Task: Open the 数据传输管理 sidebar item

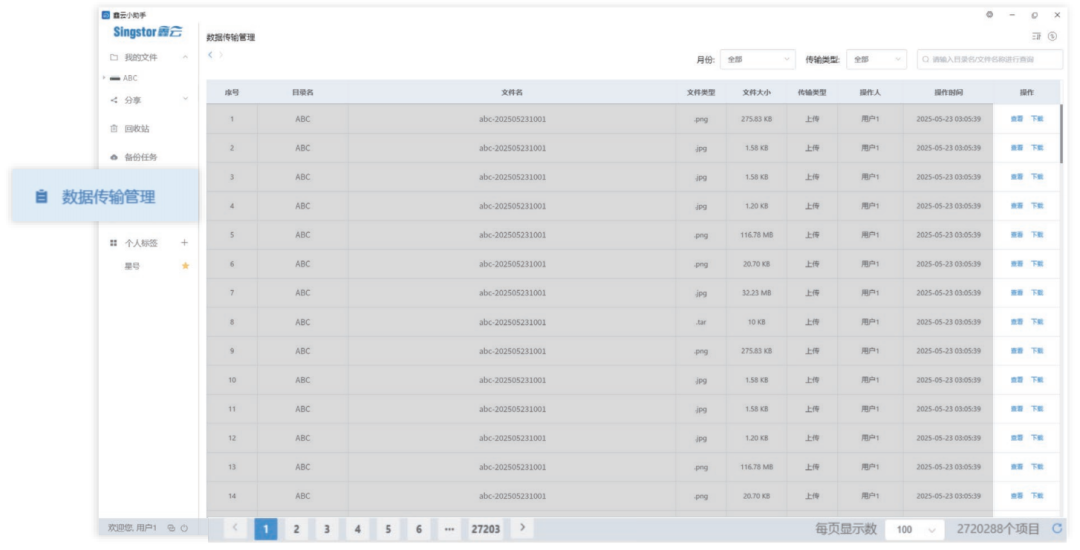Action: [105, 196]
